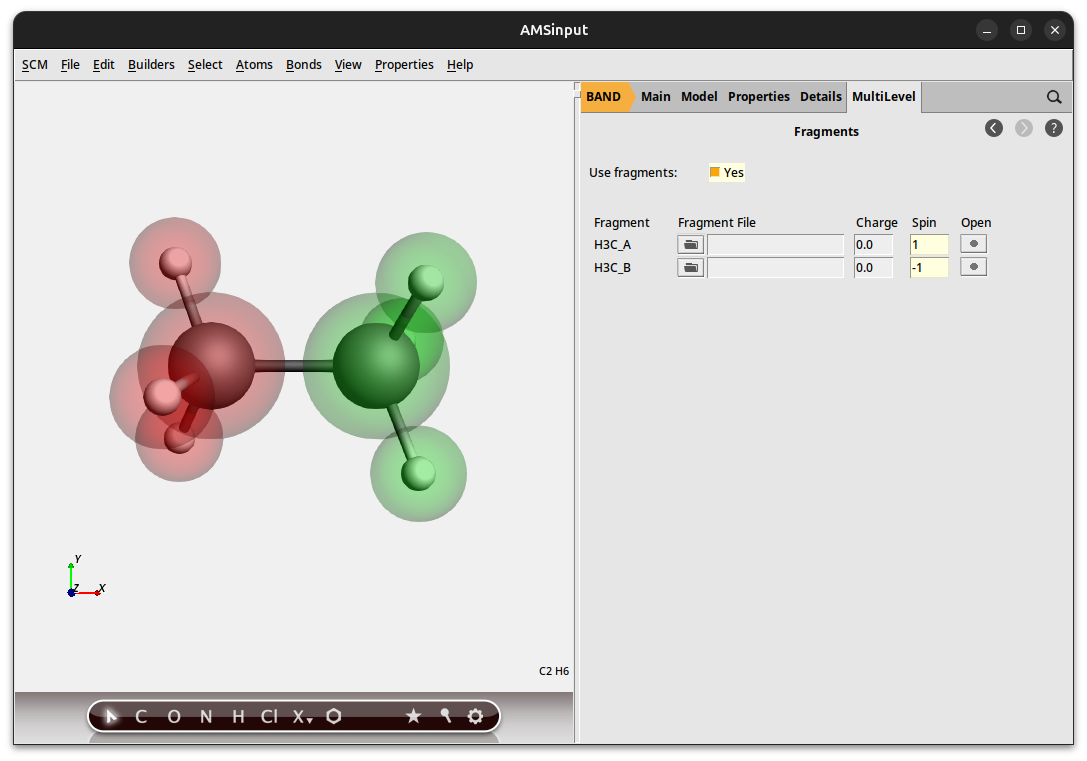This screenshot has width=1087, height=761.
Task: Pick the Carbon element tool
Action: [x=140, y=716]
